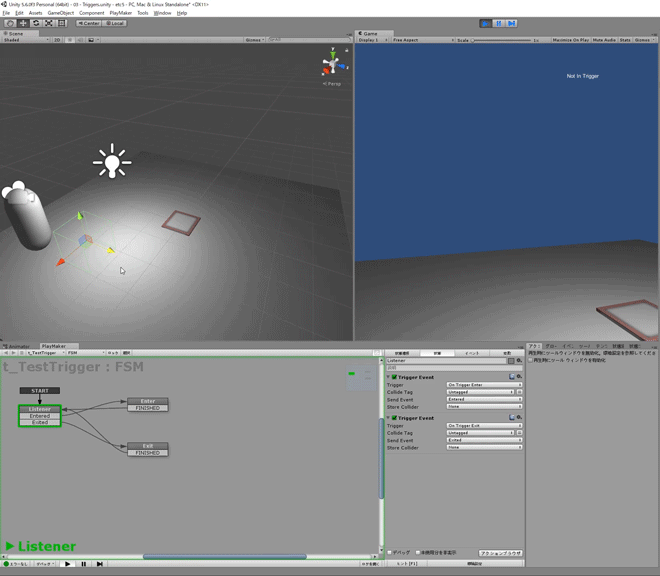The height and width of the screenshot is (576, 660).
Task: Toggle first Trigger Event enabled checkbox
Action: [x=394, y=377]
